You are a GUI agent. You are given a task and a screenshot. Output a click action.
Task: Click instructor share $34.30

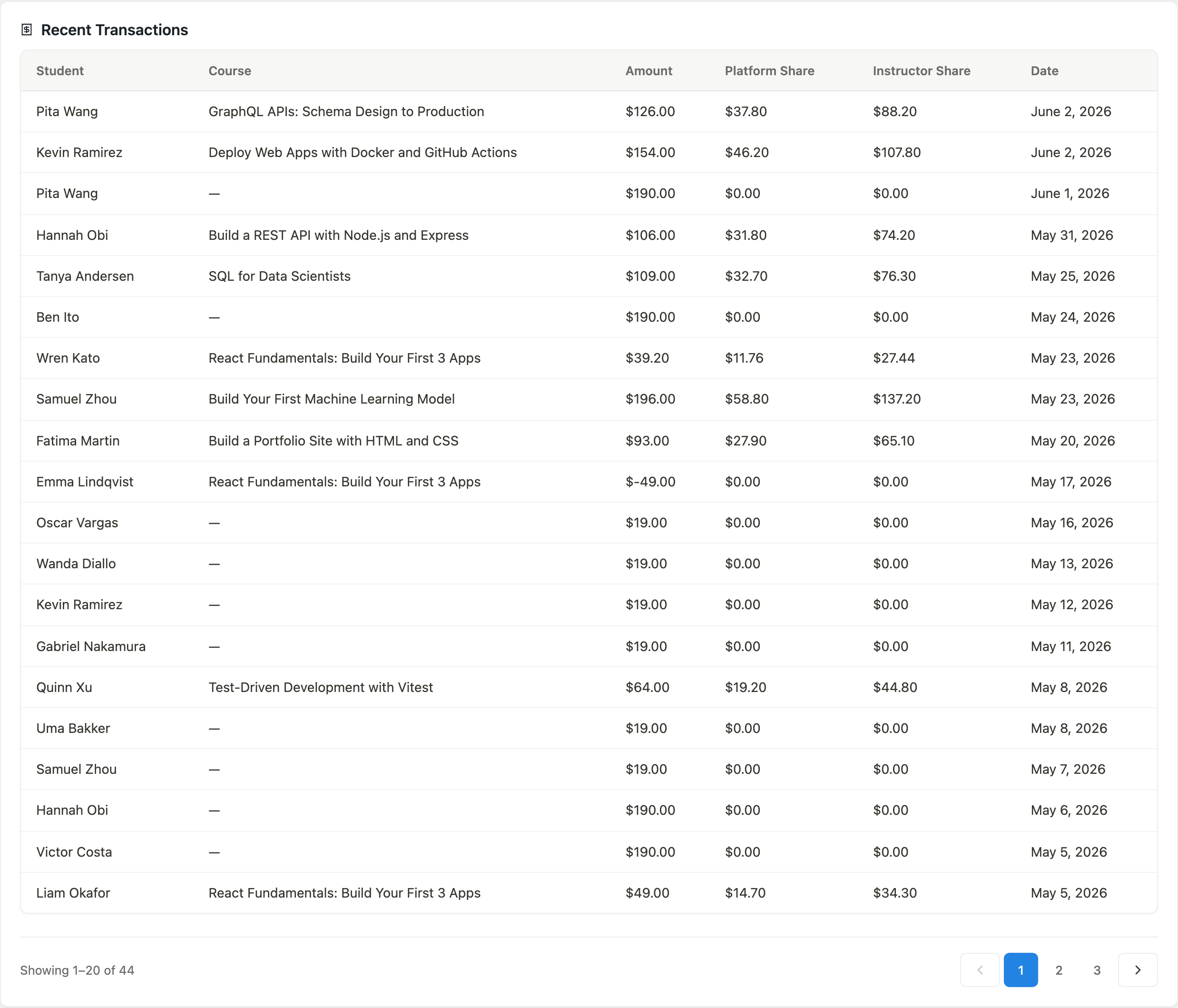pyautogui.click(x=895, y=893)
